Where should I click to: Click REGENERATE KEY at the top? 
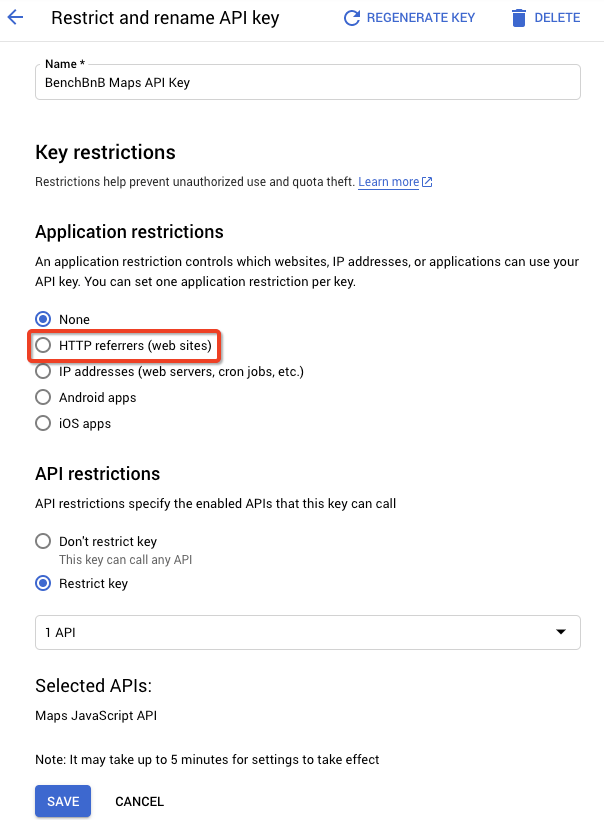coord(419,17)
